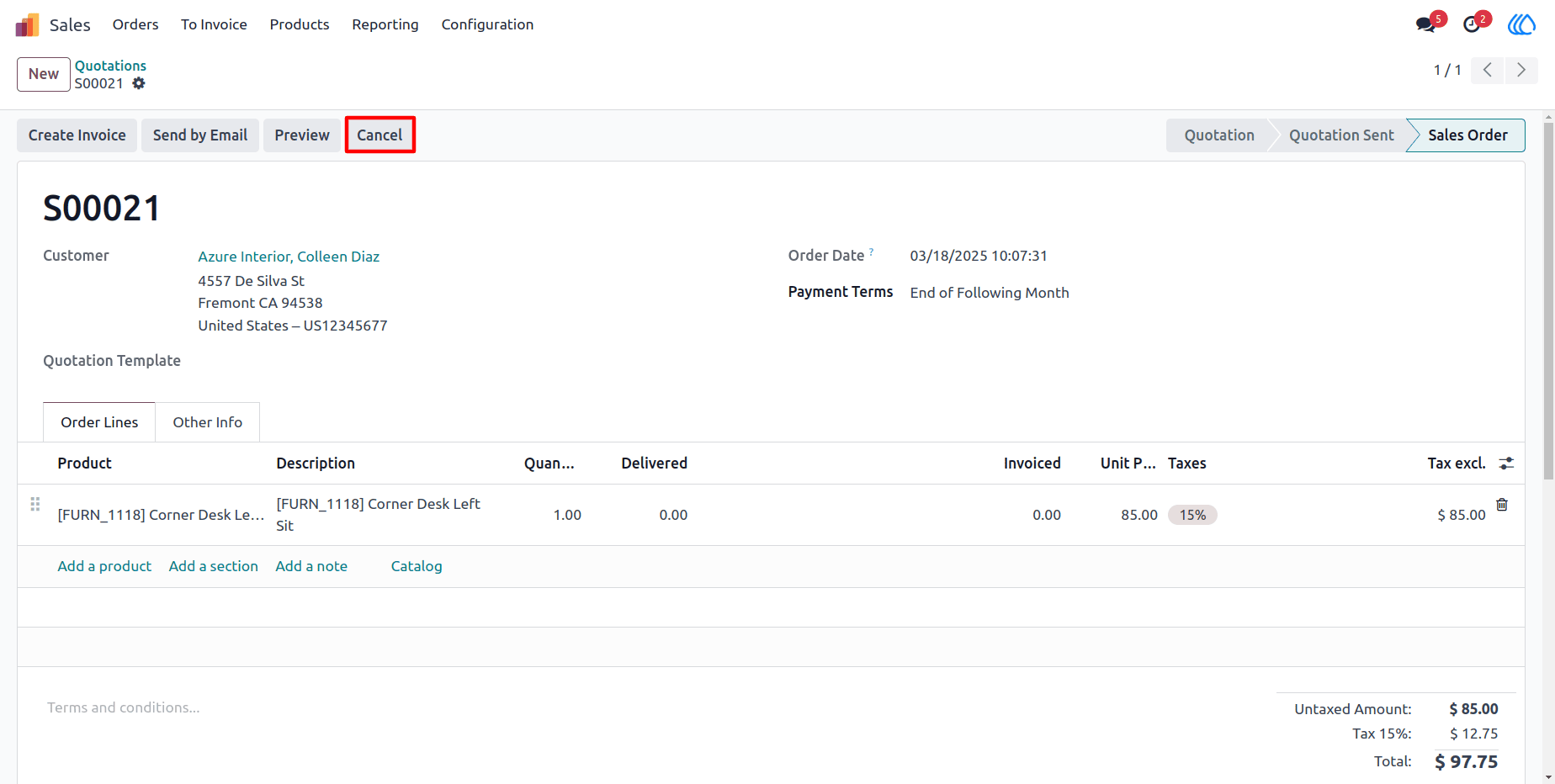Screen dimensions: 1555x784
Task: Open the product Catalog
Action: (x=417, y=566)
